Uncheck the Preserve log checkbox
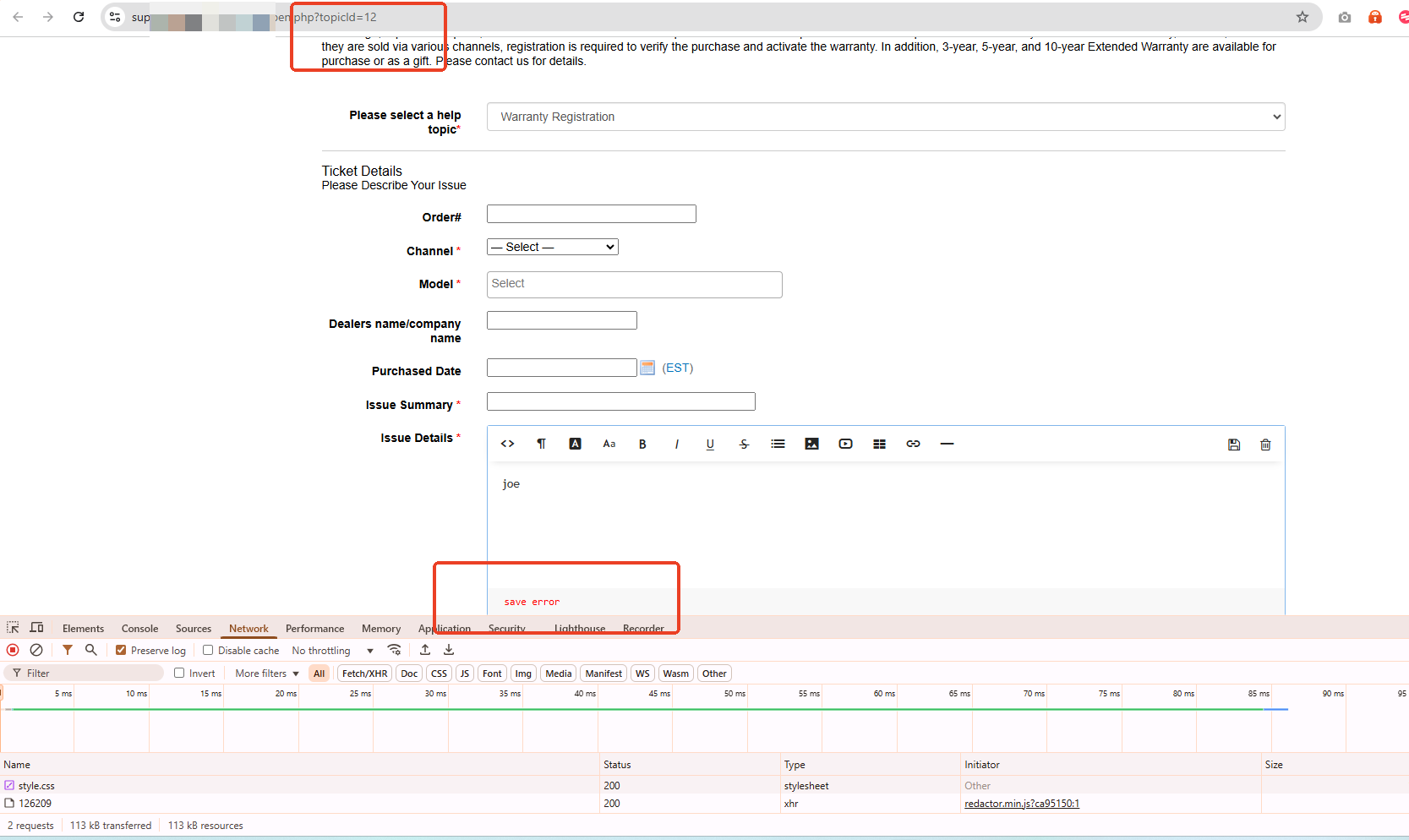 click(121, 650)
